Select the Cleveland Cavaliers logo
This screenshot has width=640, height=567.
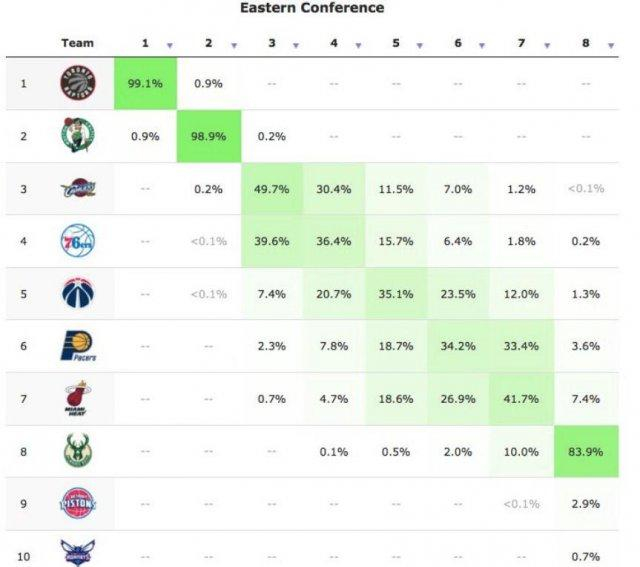tap(77, 188)
